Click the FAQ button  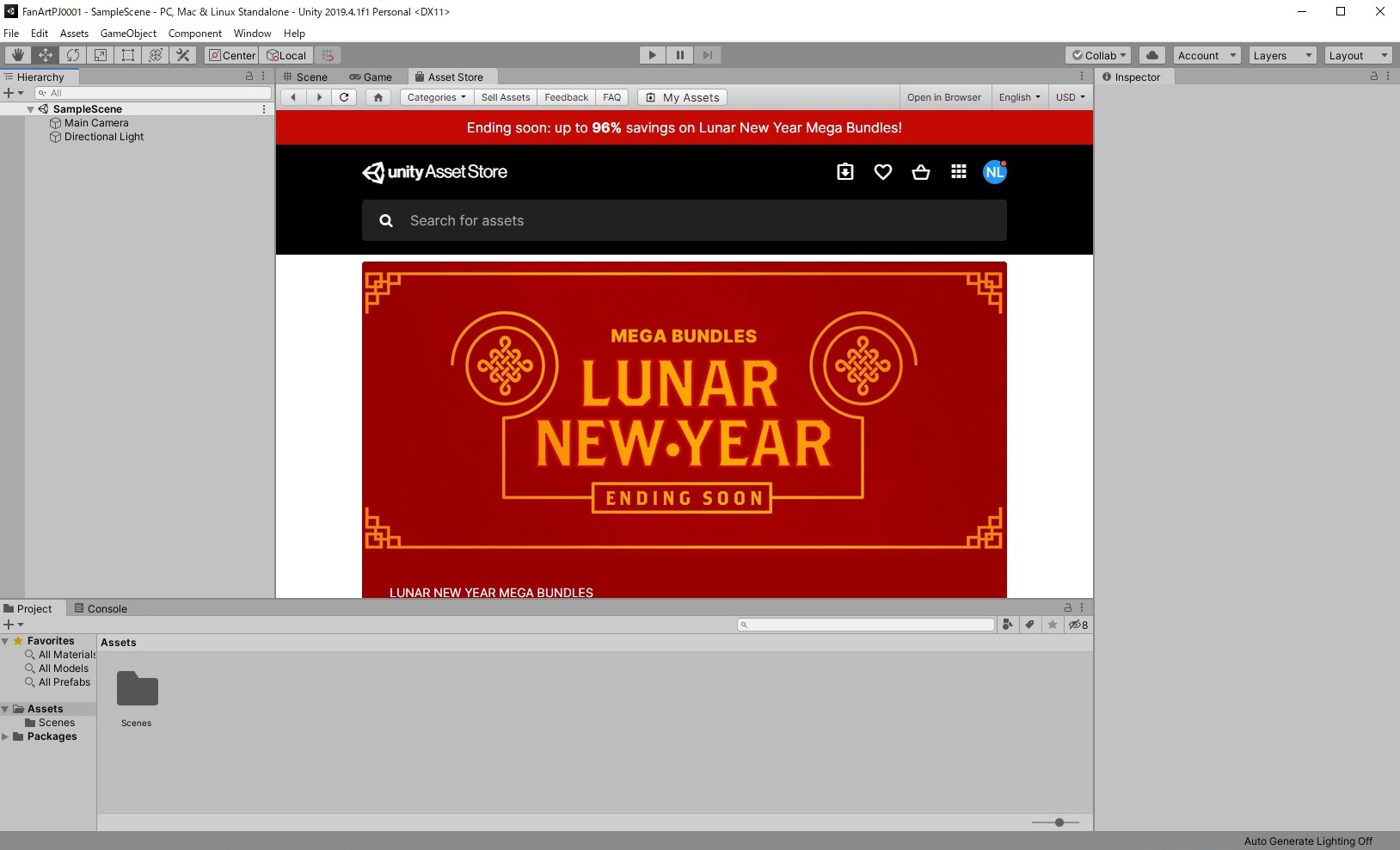tap(612, 97)
